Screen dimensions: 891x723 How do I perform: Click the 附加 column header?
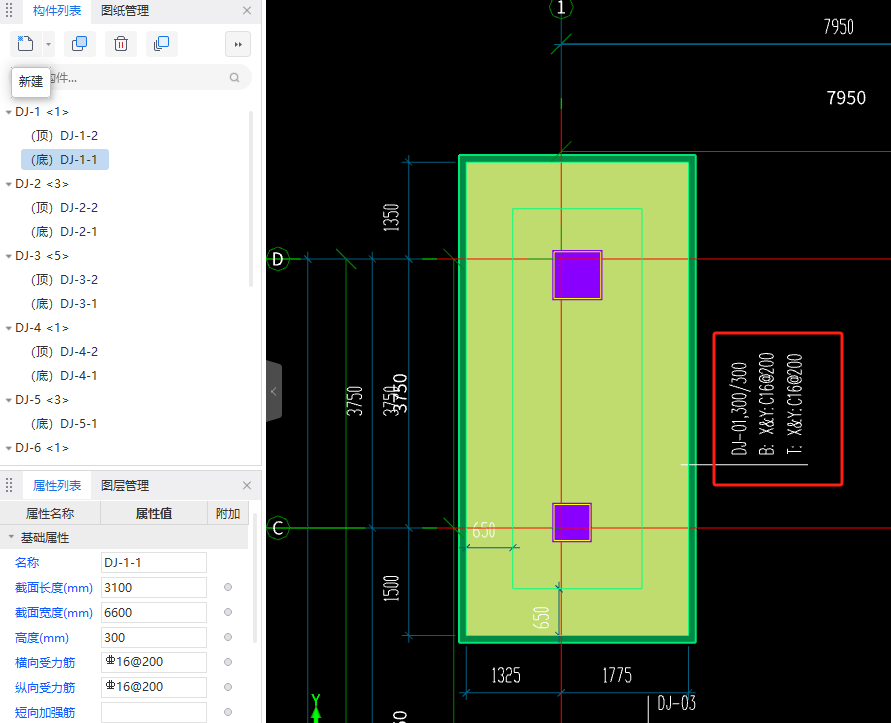(x=228, y=513)
